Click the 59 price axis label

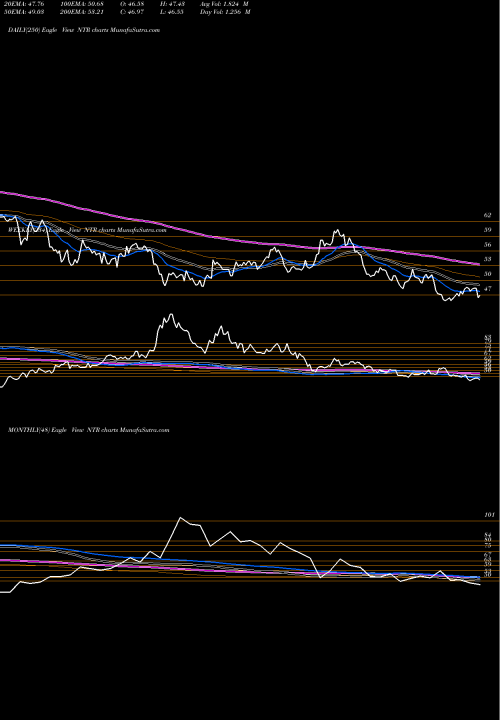coord(488,230)
